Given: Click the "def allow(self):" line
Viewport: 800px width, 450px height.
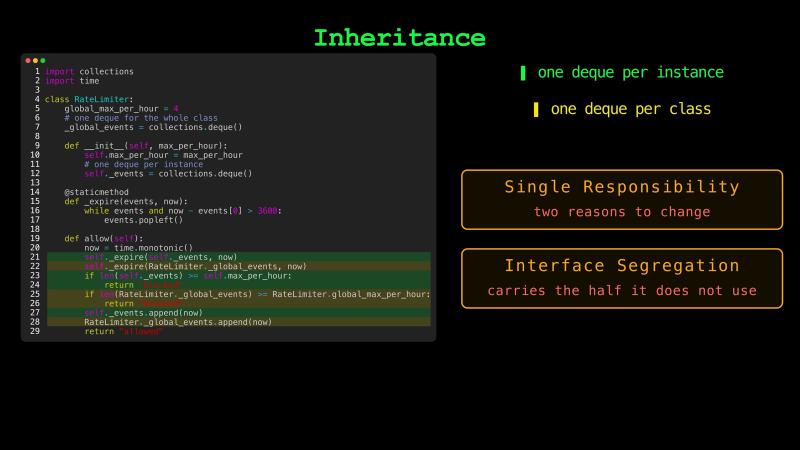Looking at the screenshot, I should (x=104, y=239).
